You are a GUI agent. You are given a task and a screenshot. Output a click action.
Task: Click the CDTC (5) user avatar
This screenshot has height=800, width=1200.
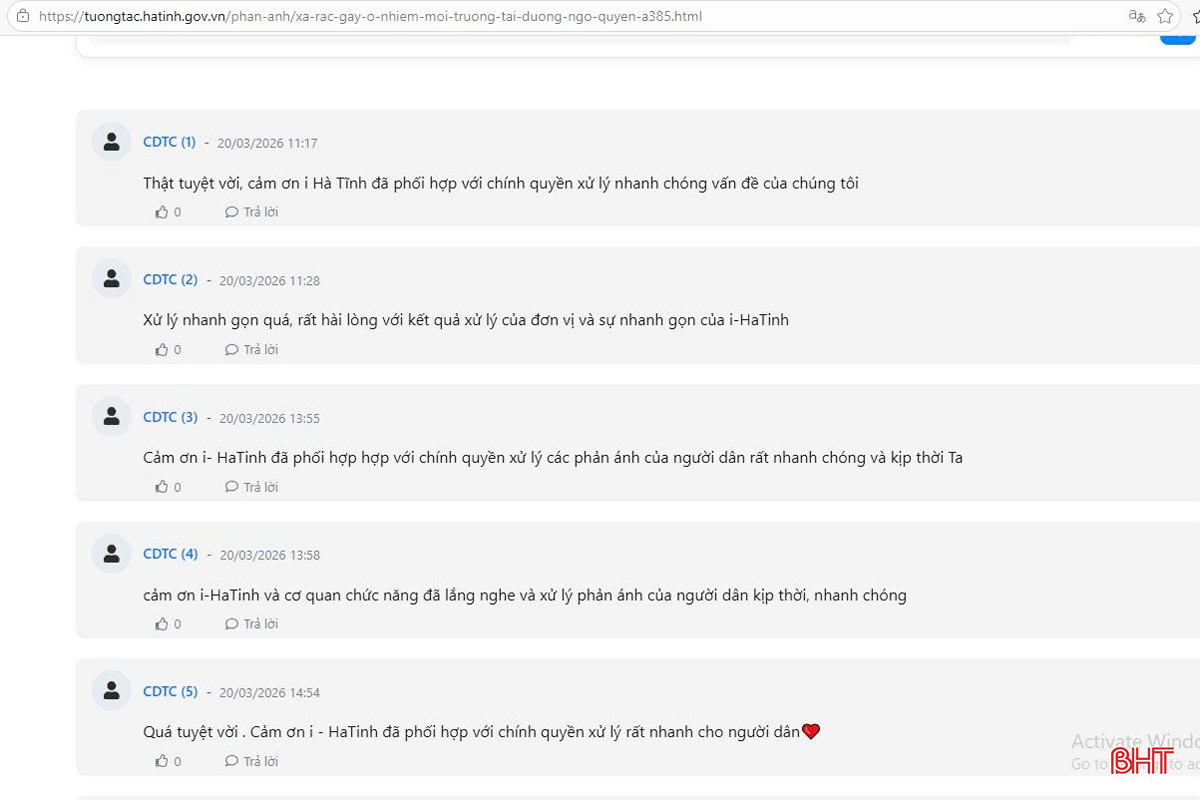(x=112, y=690)
